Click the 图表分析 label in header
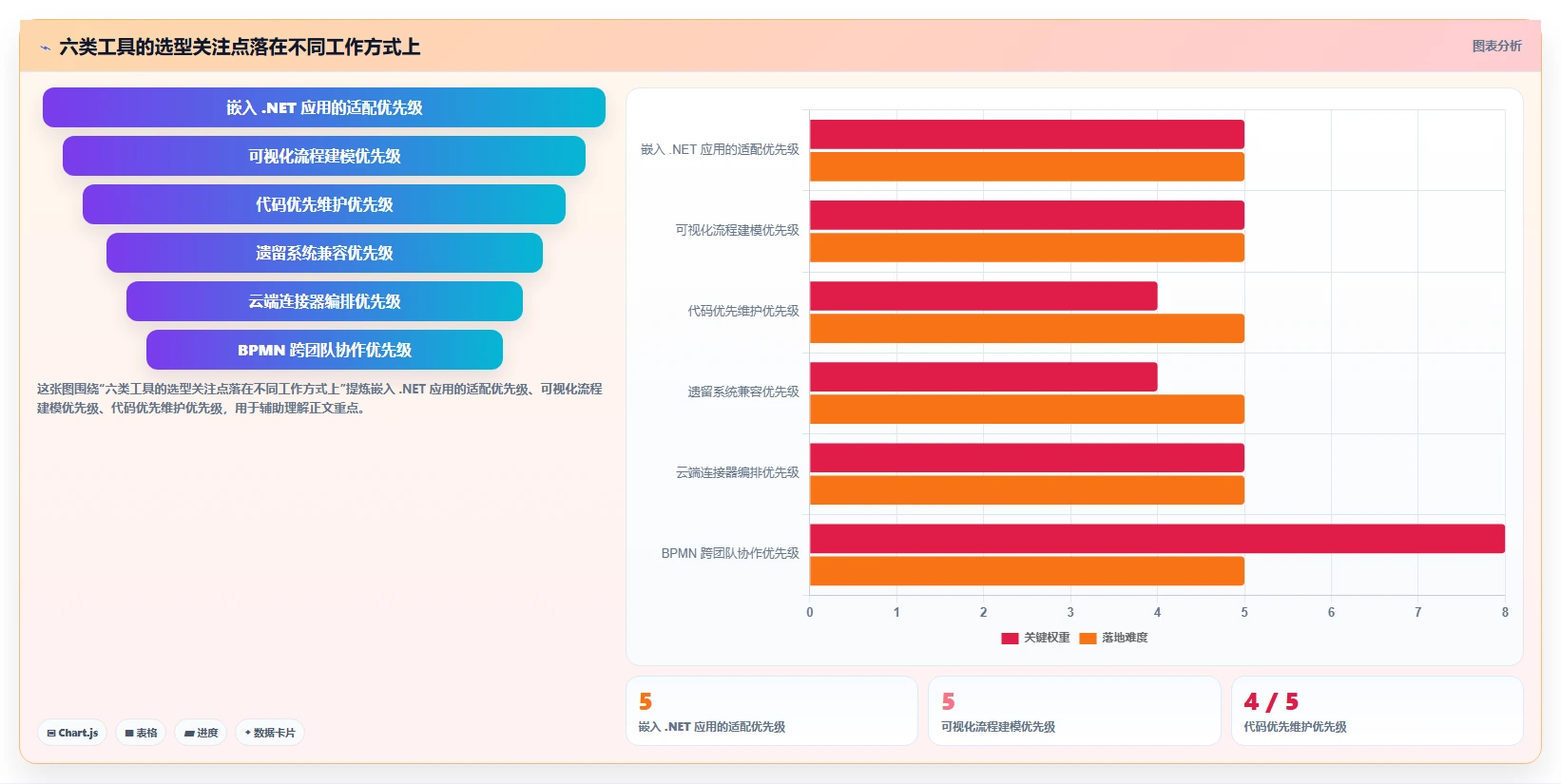This screenshot has width=1561, height=784. (x=1496, y=46)
